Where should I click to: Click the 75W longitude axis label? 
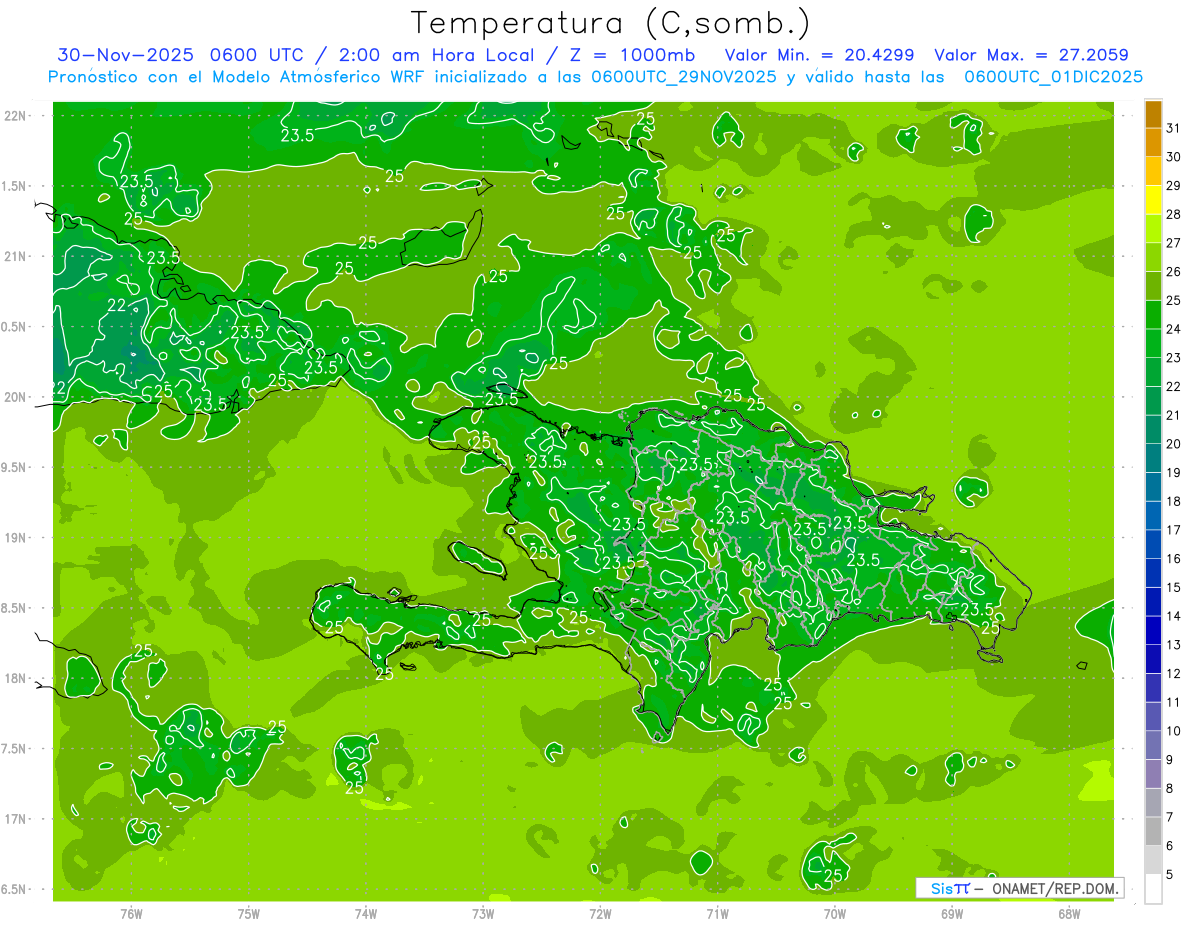pyautogui.click(x=248, y=914)
